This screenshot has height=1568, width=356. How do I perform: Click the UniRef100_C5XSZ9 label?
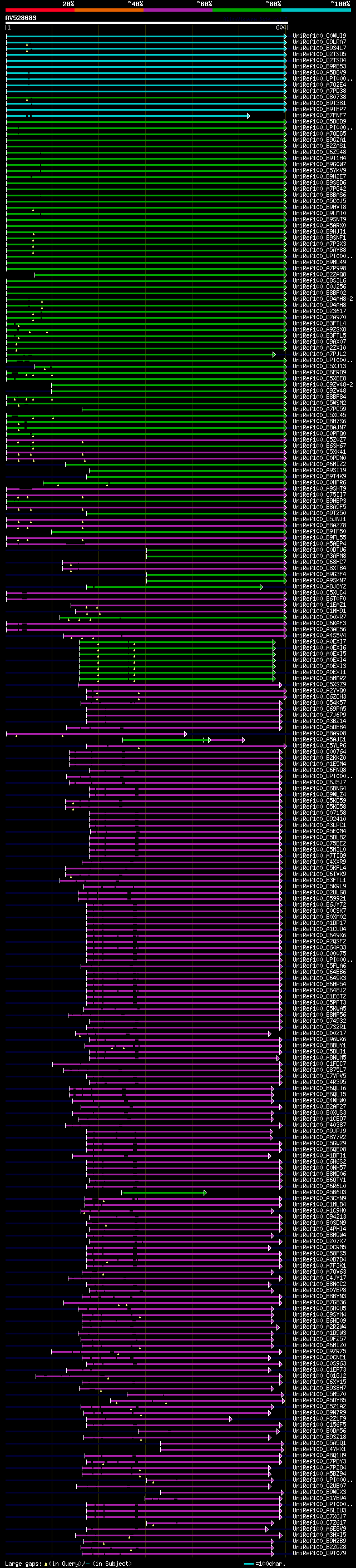[319, 685]
